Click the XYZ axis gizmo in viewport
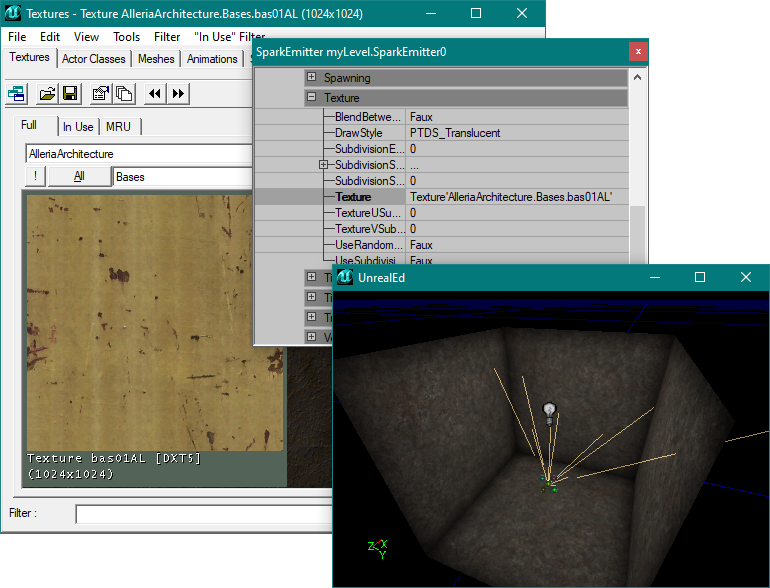Screen dimensions: 770x588 click(378, 549)
